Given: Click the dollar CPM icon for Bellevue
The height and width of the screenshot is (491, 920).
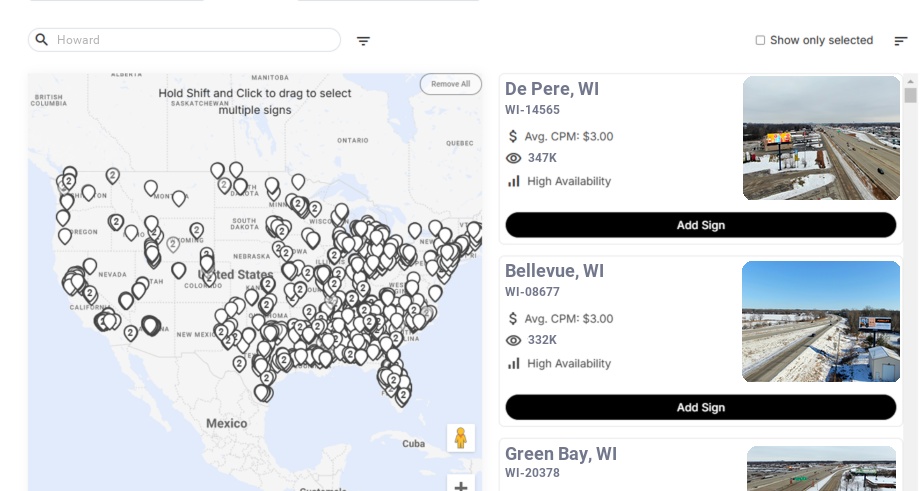Looking at the screenshot, I should tap(514, 319).
